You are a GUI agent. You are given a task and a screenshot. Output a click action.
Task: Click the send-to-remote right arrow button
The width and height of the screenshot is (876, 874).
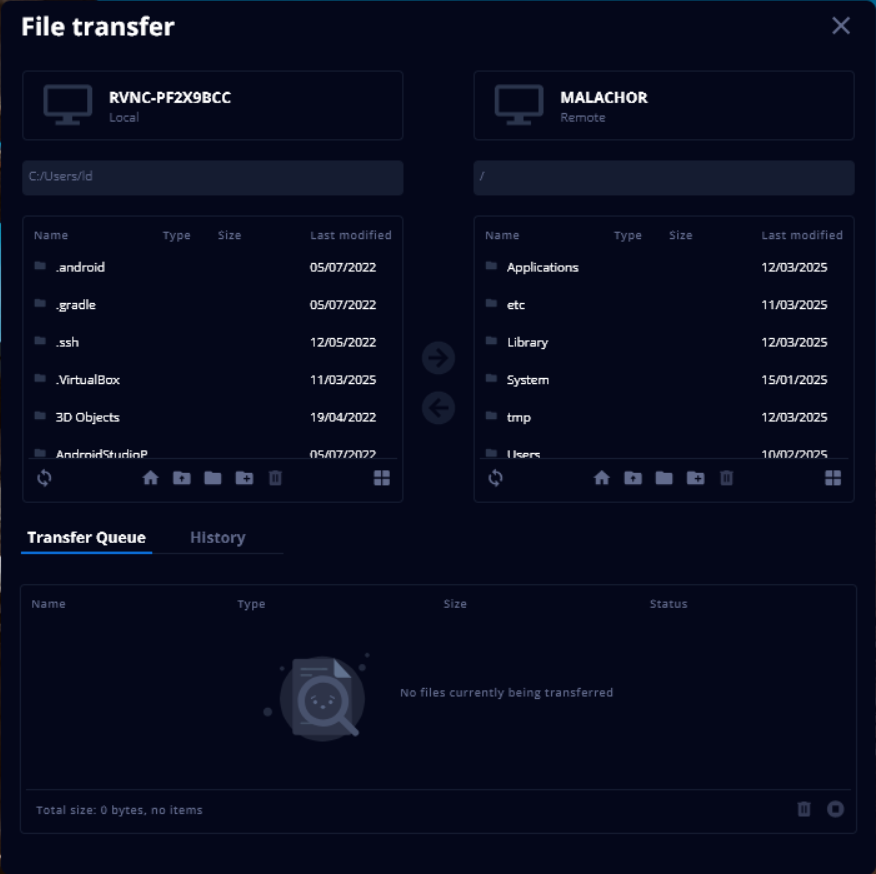[438, 358]
